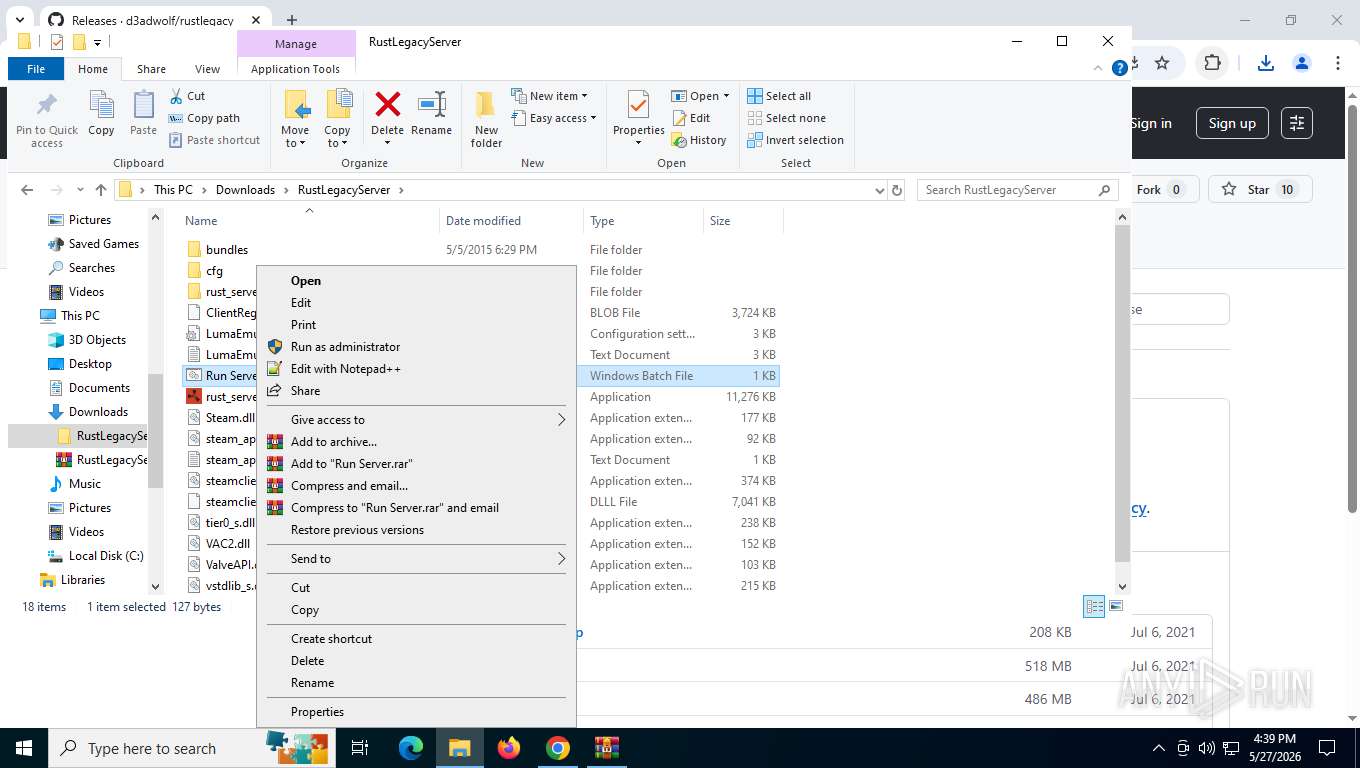Show file History in the ribbon

click(x=698, y=140)
